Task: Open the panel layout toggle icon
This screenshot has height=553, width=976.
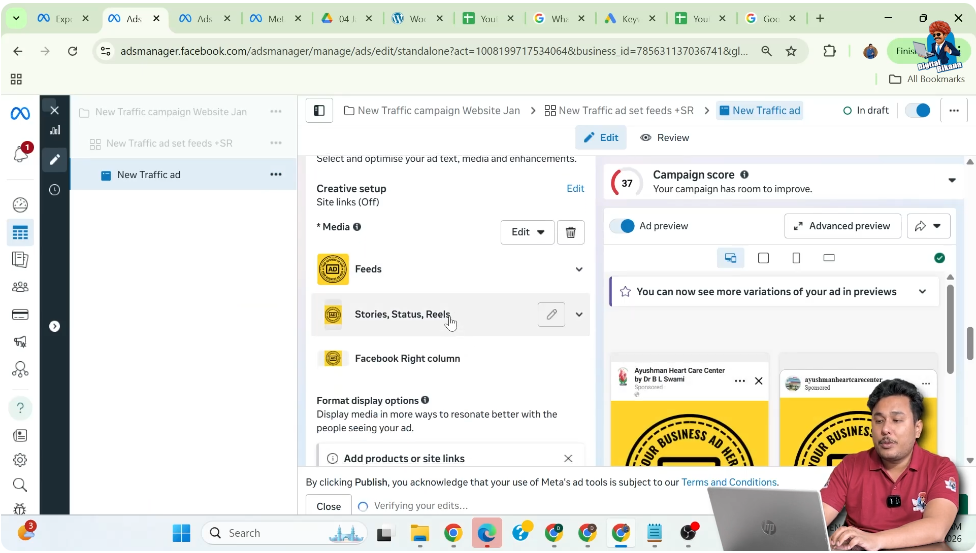Action: click(319, 111)
